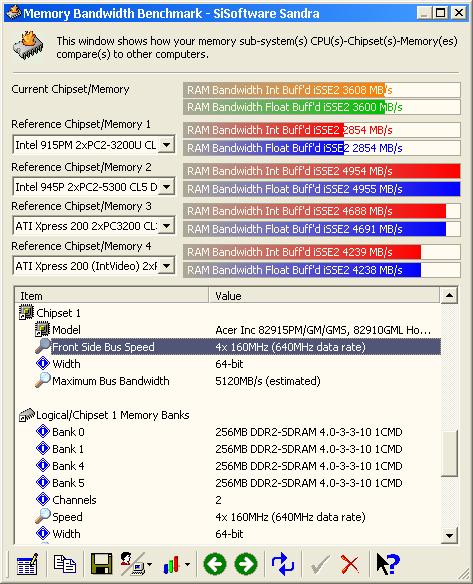
Task: Close the Memory Bandwidth Benchmark window
Action: (458, 13)
